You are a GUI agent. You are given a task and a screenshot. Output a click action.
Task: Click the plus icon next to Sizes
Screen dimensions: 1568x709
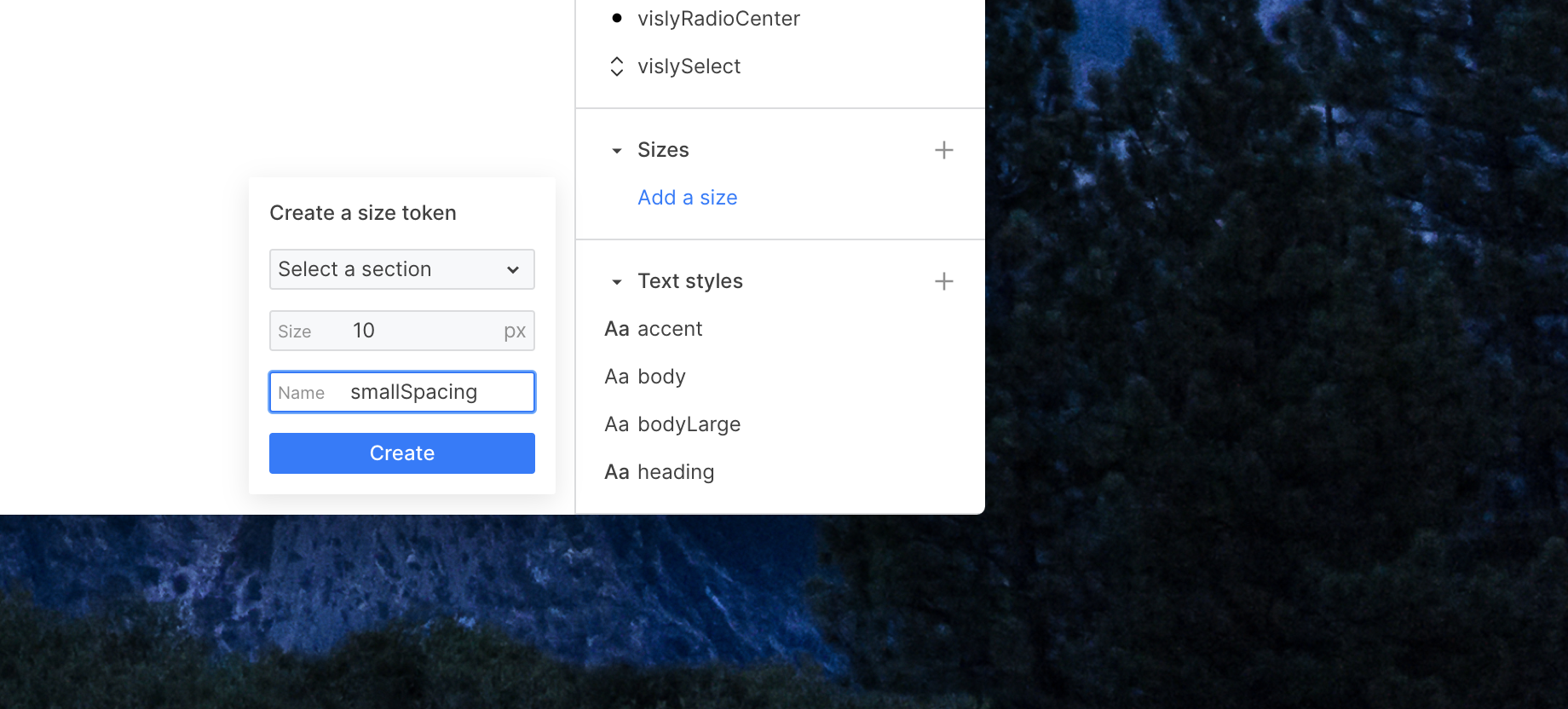pyautogui.click(x=943, y=150)
